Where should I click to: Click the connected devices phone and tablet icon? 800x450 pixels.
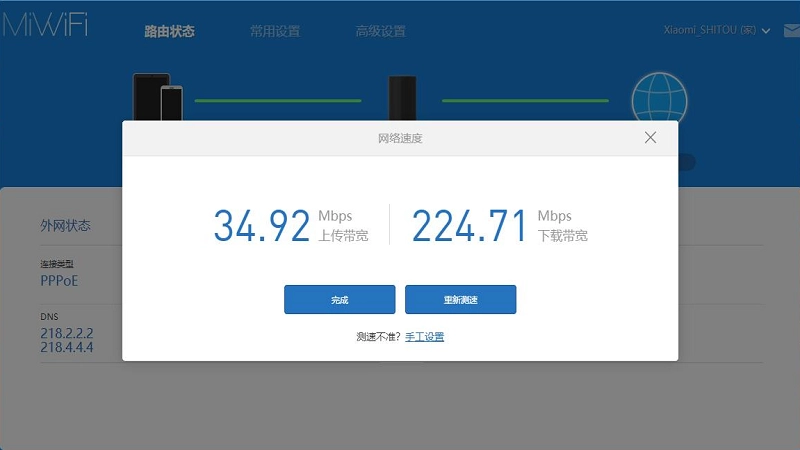tap(158, 97)
